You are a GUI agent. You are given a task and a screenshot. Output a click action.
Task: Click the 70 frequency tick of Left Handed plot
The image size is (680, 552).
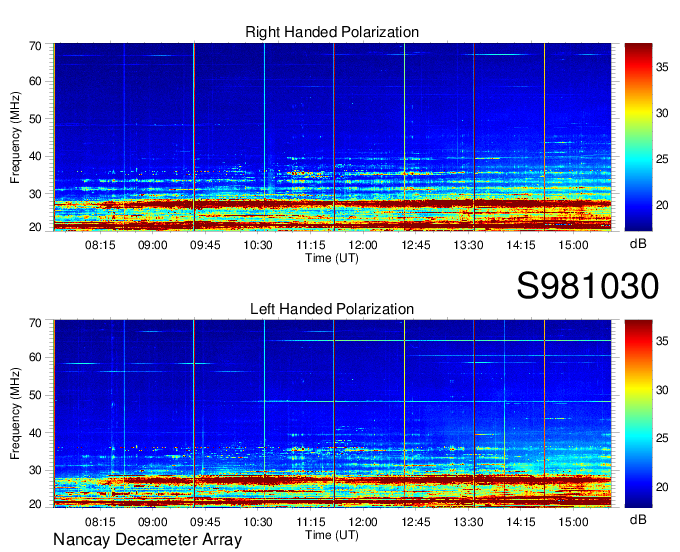pos(35,323)
